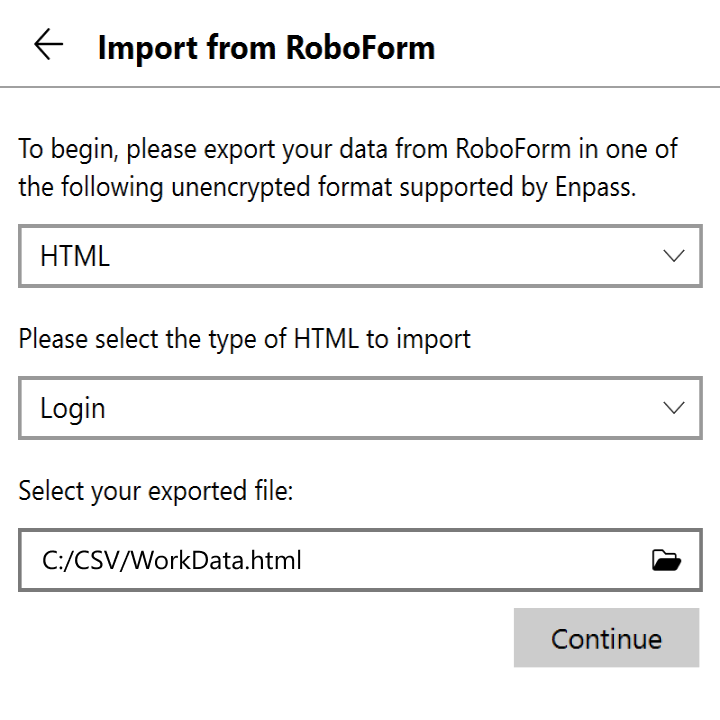Open the Login type dropdown
Viewport: 720px width, 720px height.
pos(360,408)
